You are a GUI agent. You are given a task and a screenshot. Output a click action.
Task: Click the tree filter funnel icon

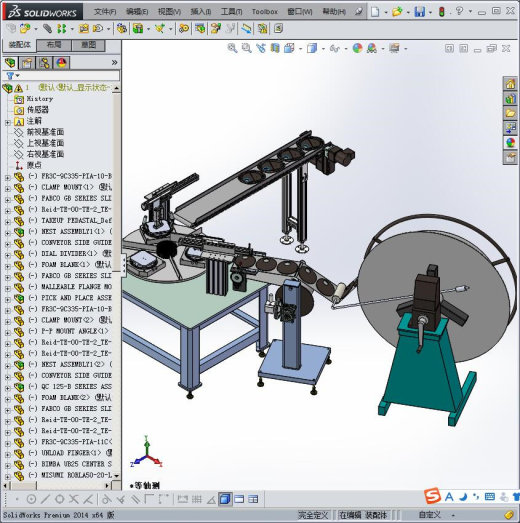[10, 76]
